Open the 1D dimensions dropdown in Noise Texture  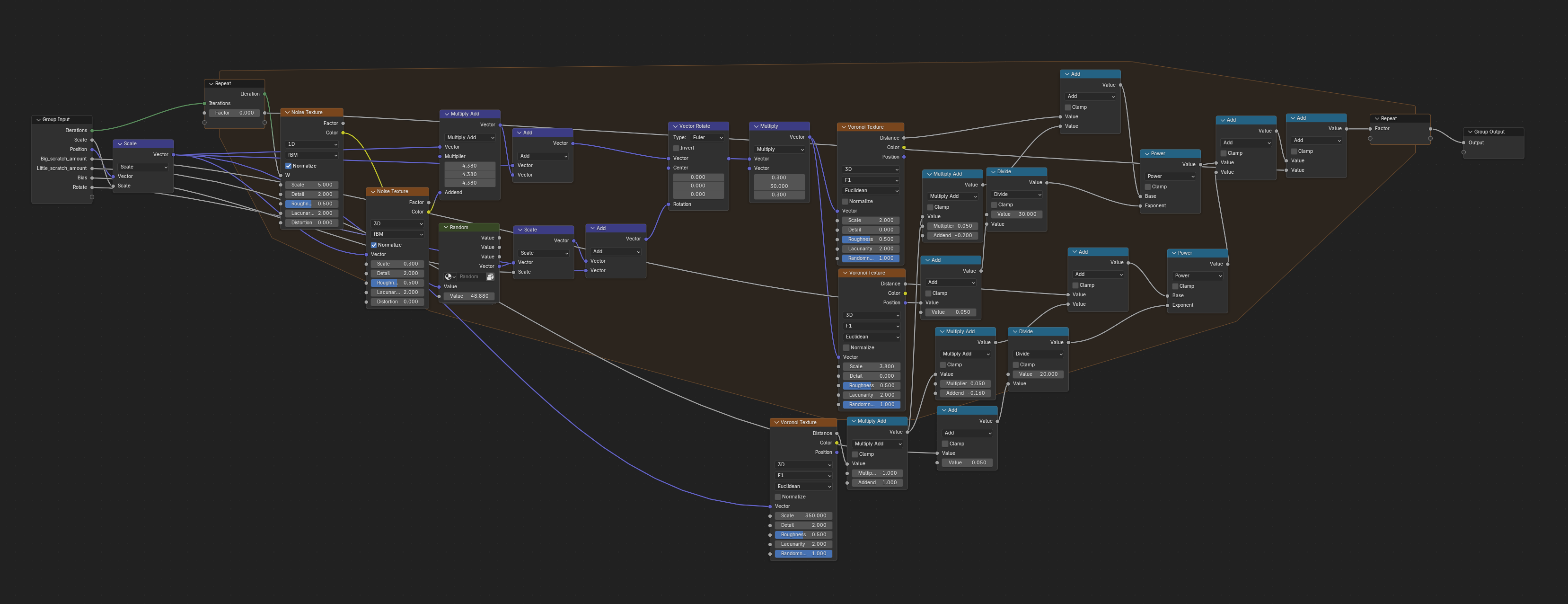click(x=312, y=144)
